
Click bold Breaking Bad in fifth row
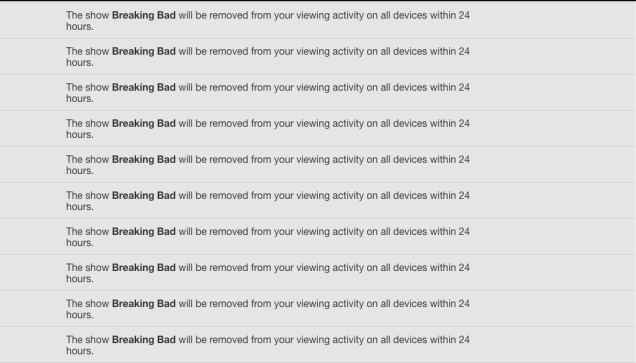[x=144, y=160]
